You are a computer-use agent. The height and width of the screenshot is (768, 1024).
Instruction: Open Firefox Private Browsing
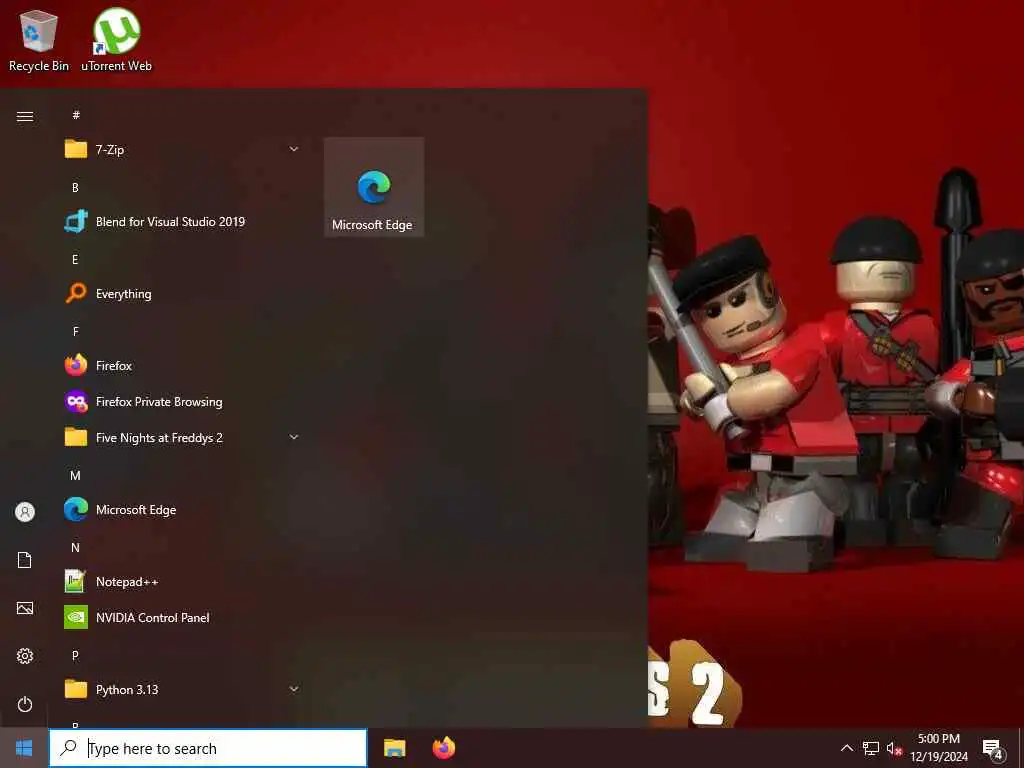[182, 402]
